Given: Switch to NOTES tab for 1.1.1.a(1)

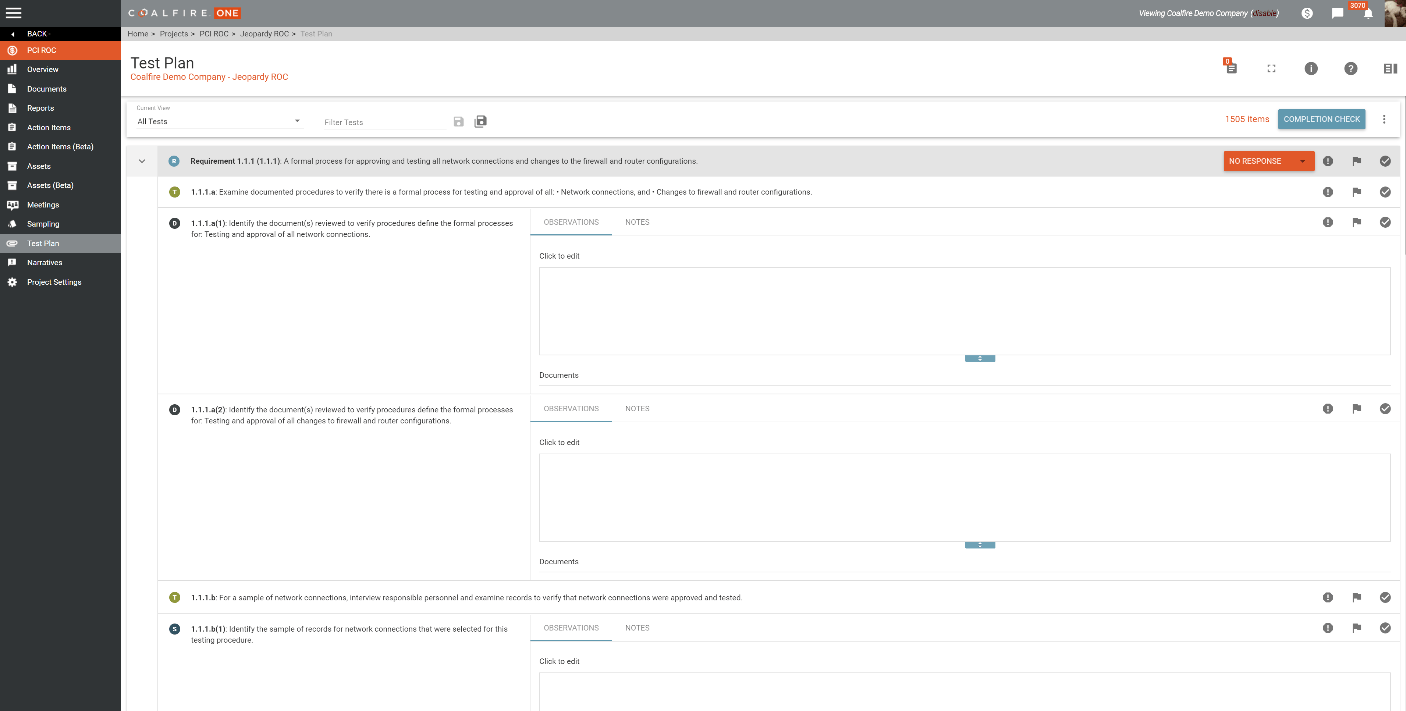Looking at the screenshot, I should pyautogui.click(x=637, y=222).
